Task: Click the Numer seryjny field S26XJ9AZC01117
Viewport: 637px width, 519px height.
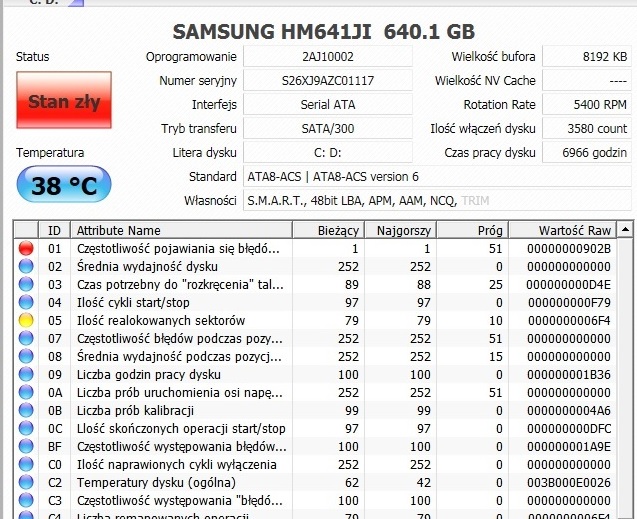Action: (328, 80)
